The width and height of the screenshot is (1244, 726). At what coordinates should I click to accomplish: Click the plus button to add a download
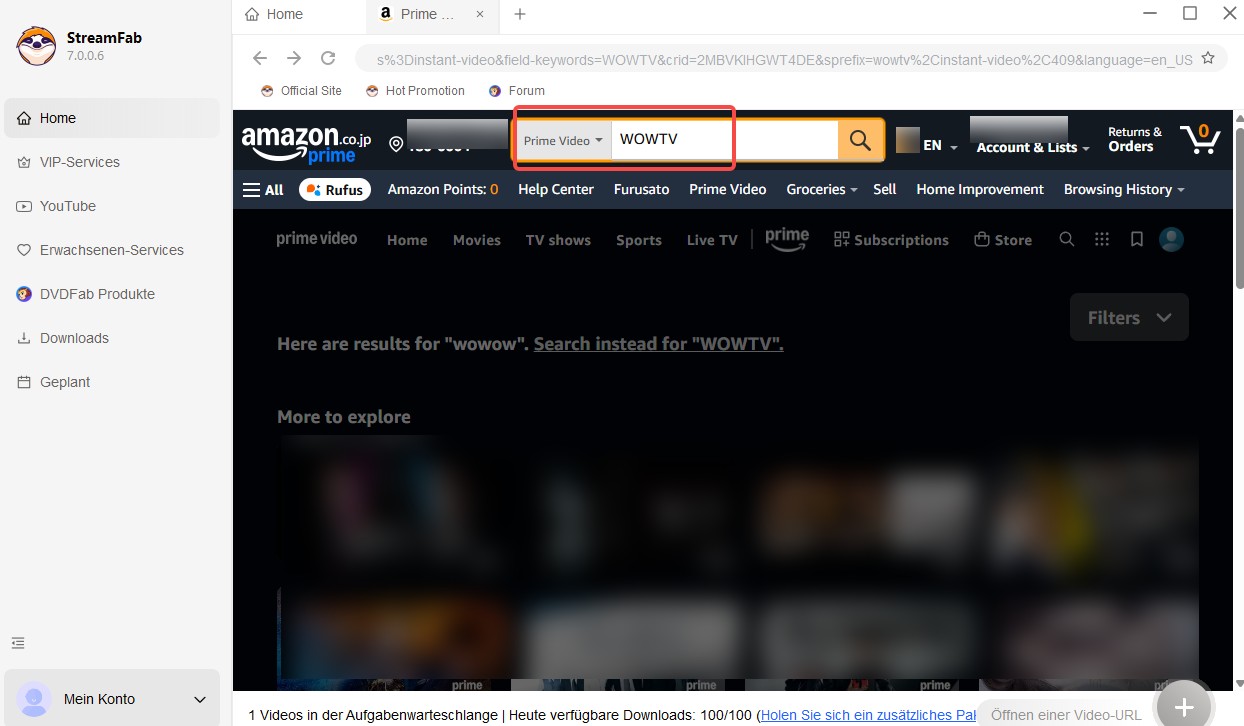(1183, 705)
